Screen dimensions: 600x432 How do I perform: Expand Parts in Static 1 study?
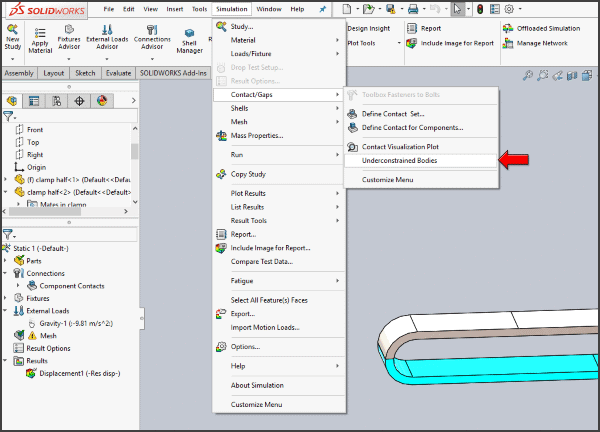coord(5,261)
